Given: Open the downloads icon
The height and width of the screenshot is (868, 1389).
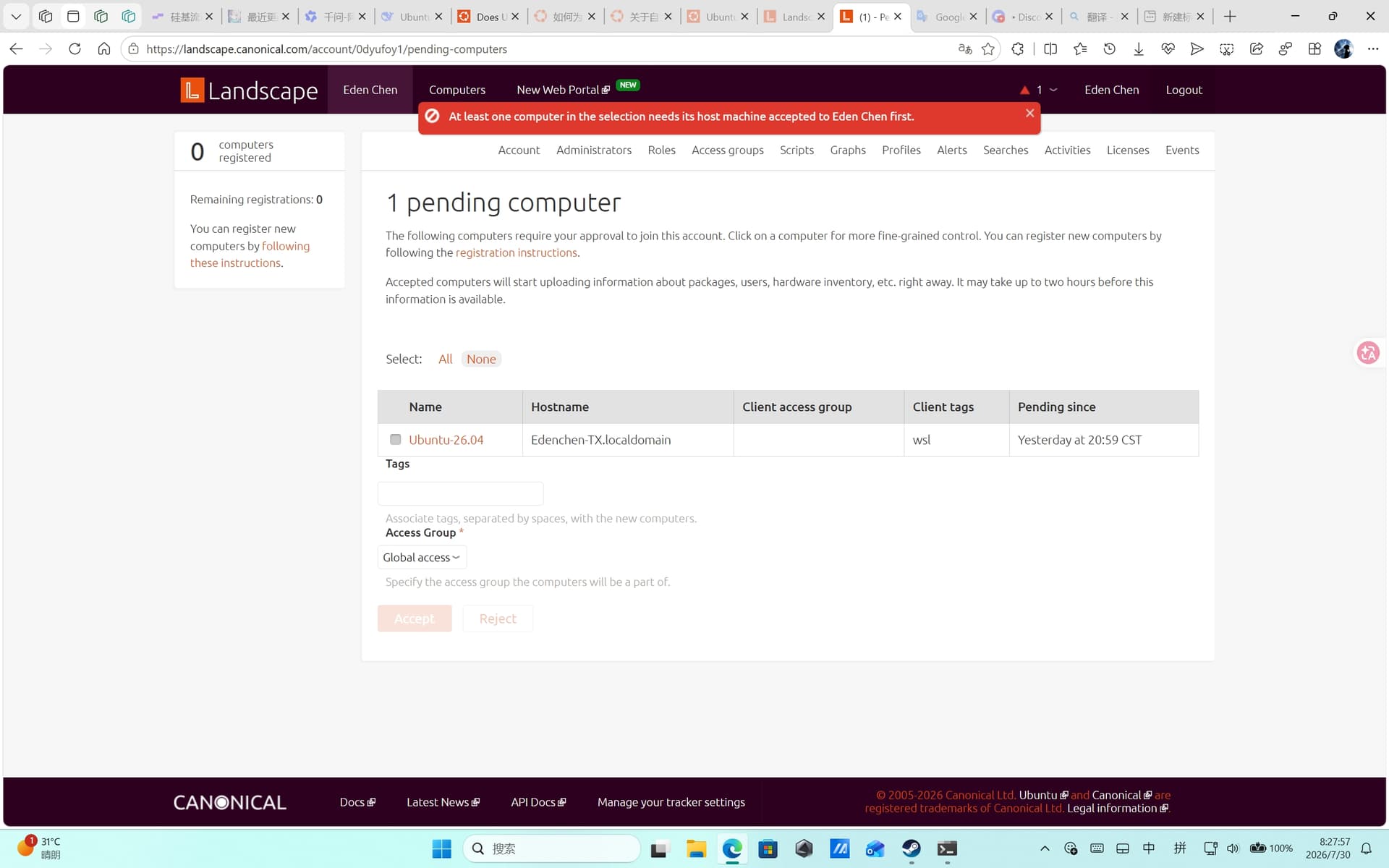Looking at the screenshot, I should 1139,49.
